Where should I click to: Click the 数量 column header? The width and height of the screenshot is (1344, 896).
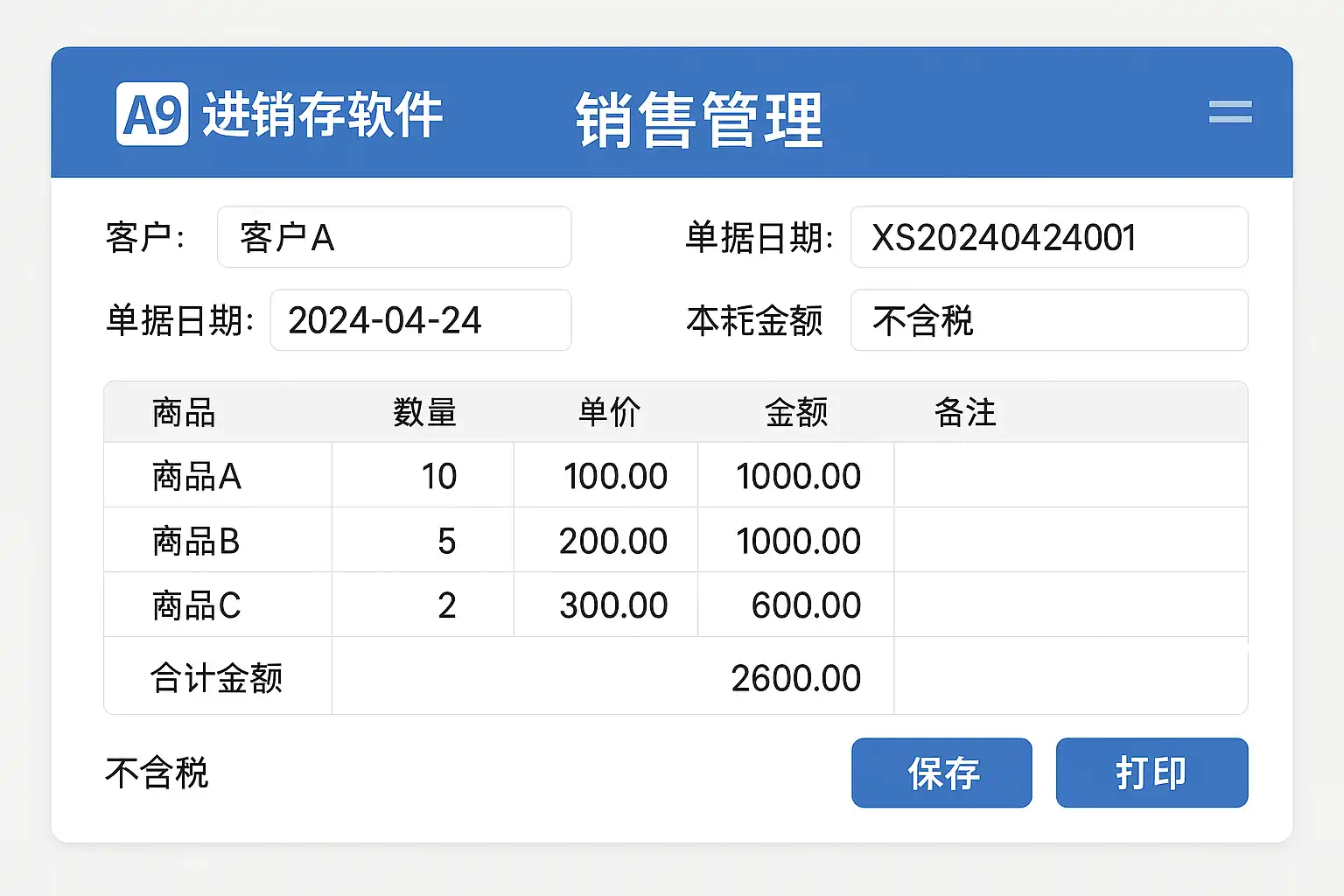(424, 412)
